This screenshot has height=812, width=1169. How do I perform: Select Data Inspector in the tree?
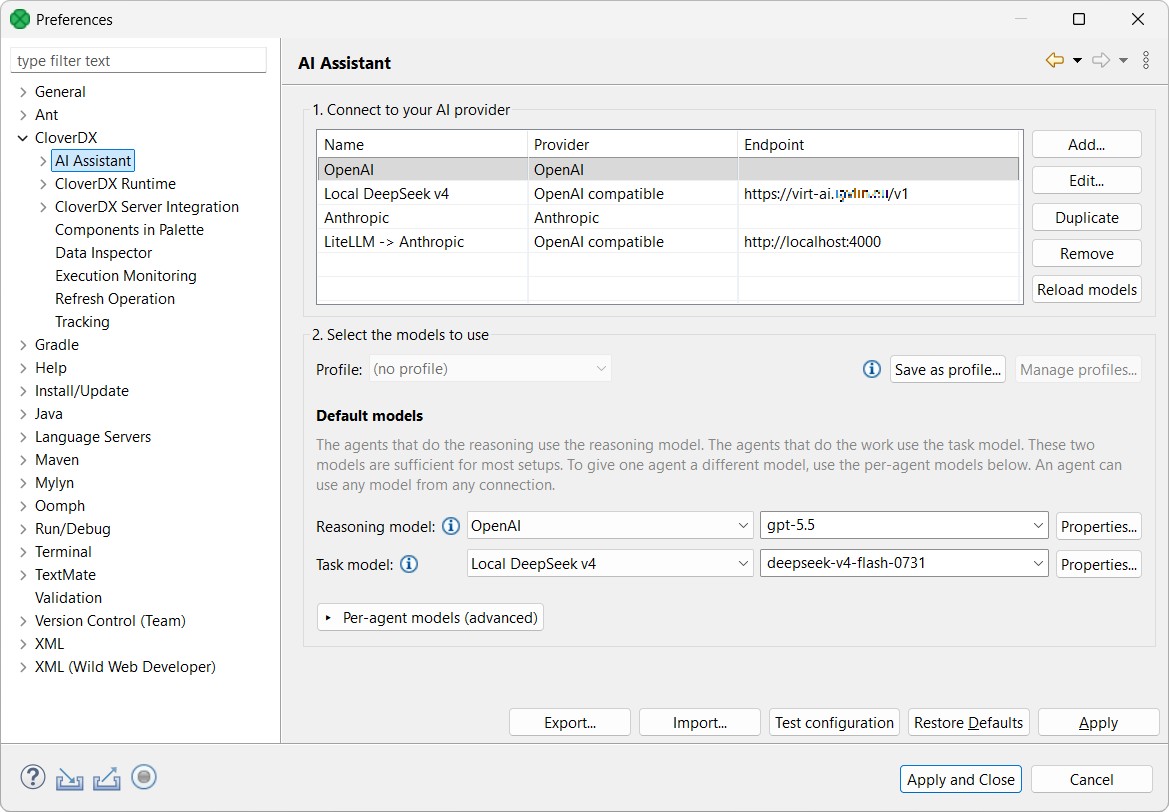104,253
